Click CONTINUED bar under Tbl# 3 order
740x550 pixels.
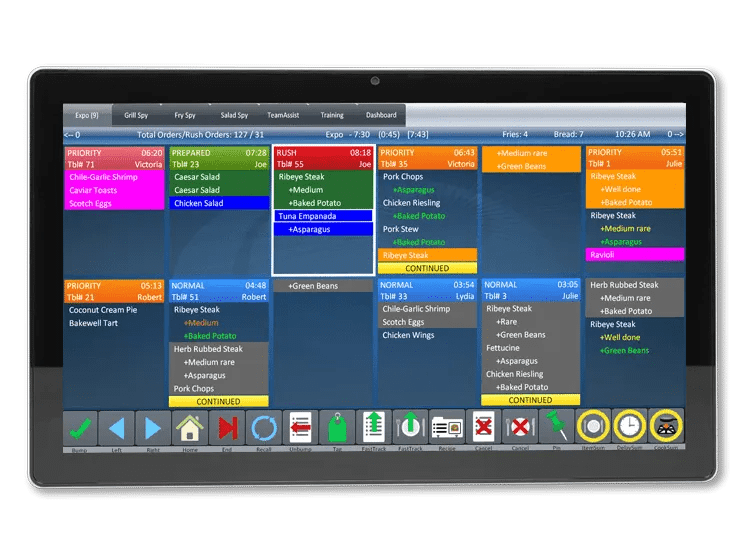pyautogui.click(x=530, y=400)
